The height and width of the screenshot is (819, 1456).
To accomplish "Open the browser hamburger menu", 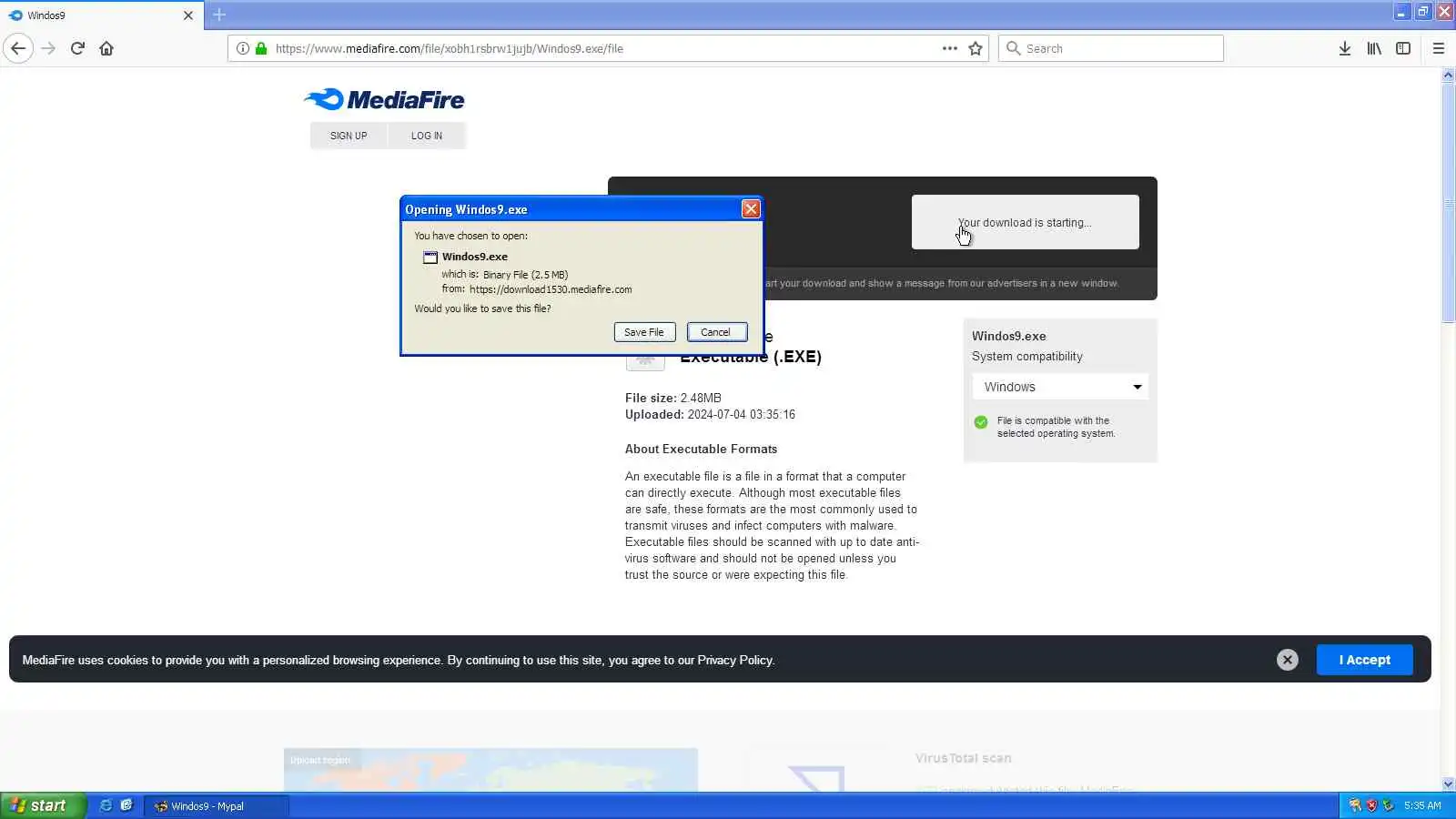I will pos(1439,48).
